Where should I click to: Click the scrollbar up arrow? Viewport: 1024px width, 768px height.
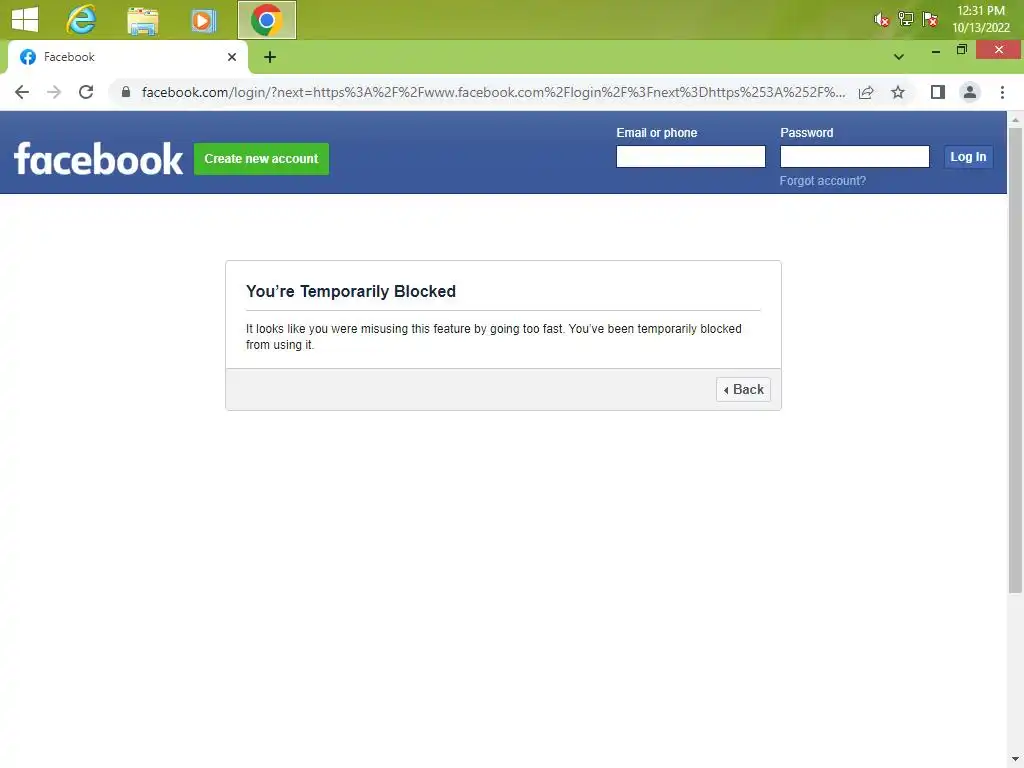tap(1015, 120)
